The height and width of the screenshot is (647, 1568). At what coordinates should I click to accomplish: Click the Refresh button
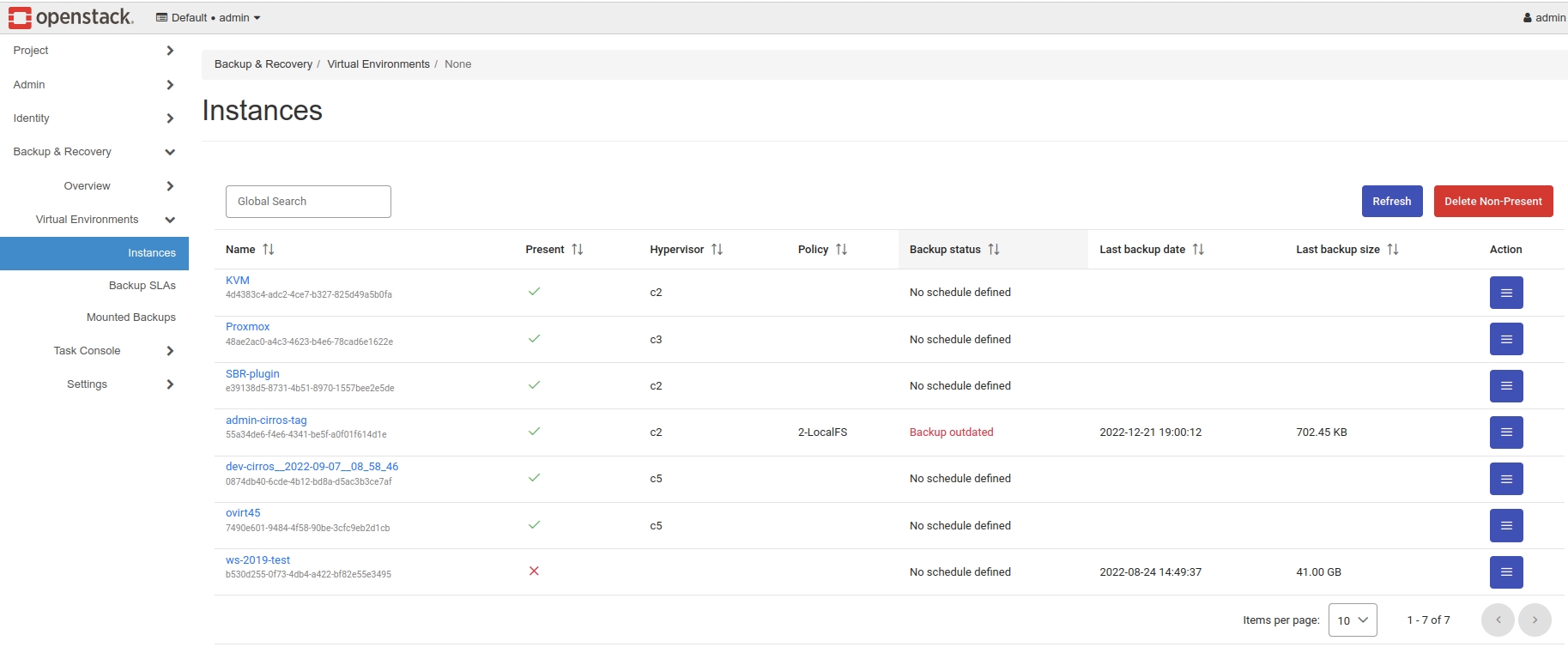tap(1391, 202)
